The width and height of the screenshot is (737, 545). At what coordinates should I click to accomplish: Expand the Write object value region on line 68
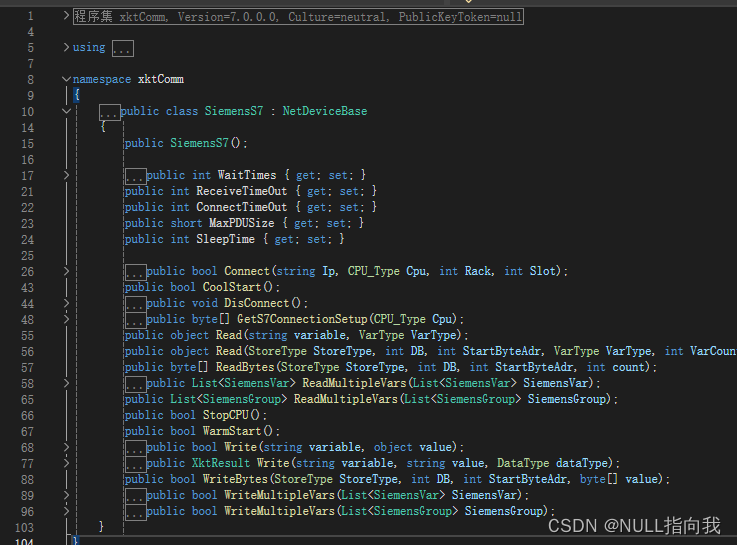tap(66, 447)
